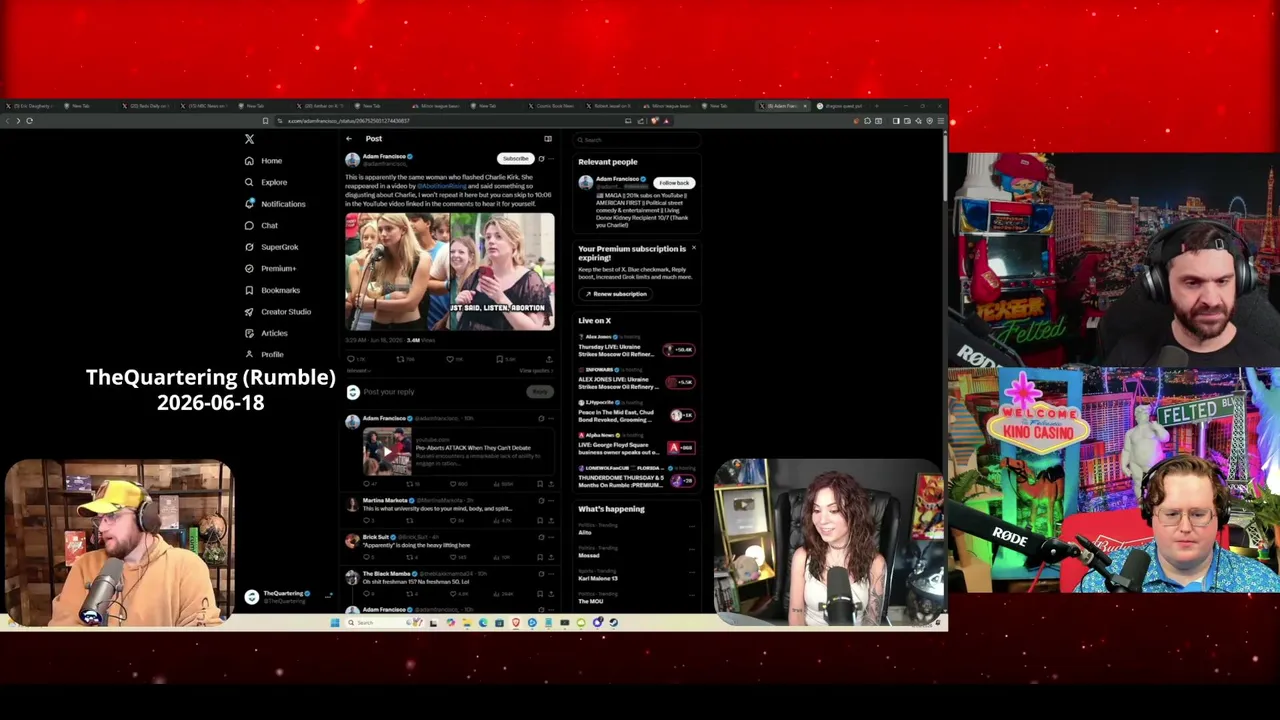Share the main post
The width and height of the screenshot is (1280, 720).
(548, 359)
